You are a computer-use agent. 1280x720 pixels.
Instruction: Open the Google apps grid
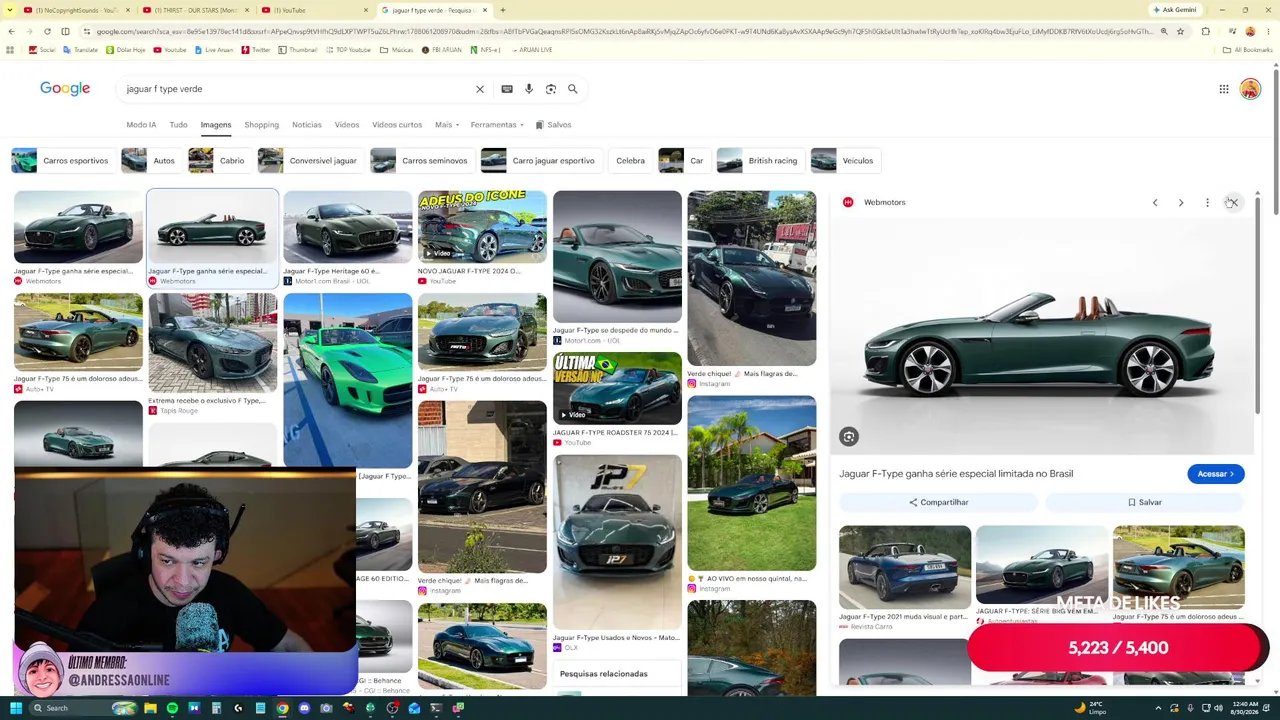(x=1224, y=89)
